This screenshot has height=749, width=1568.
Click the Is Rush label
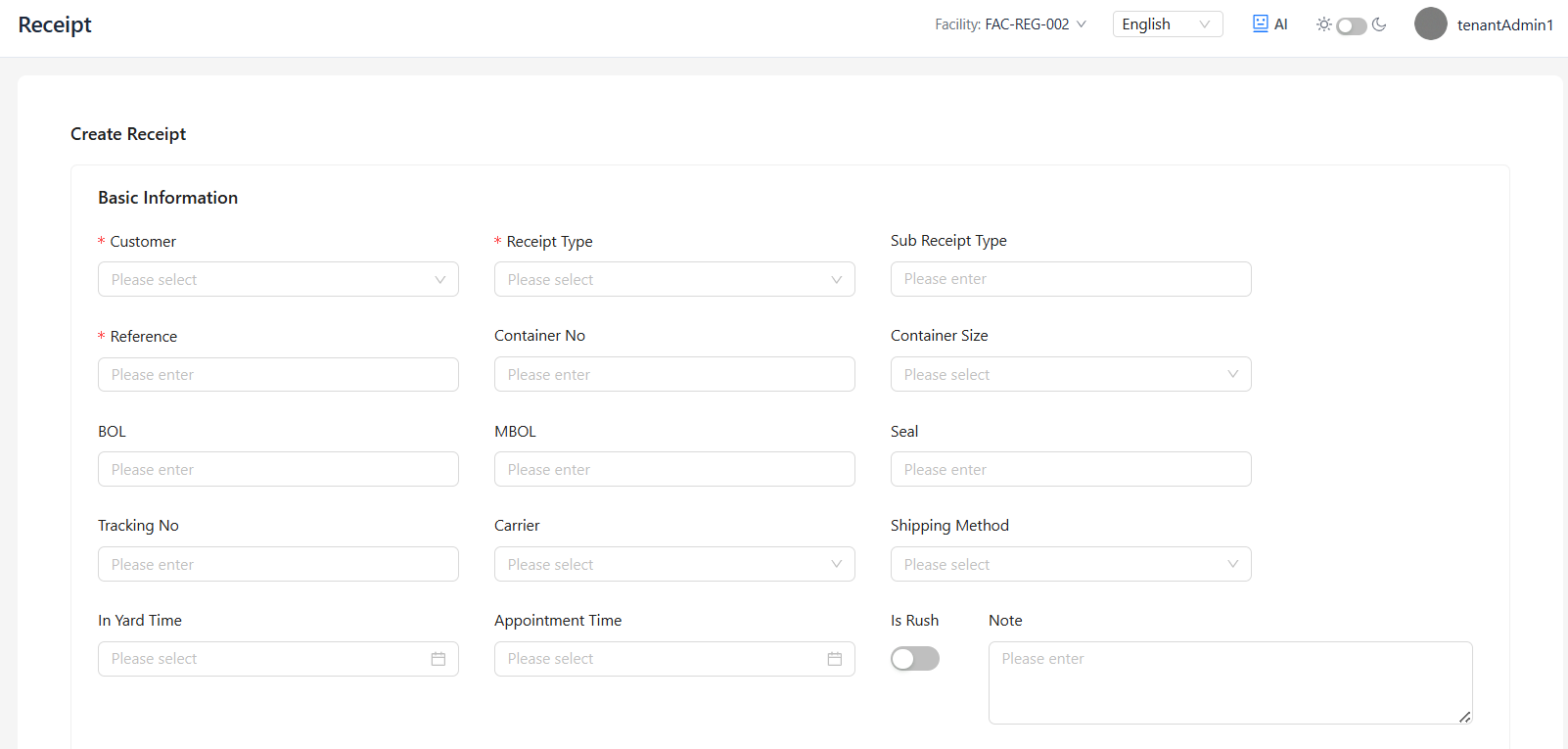coord(914,621)
